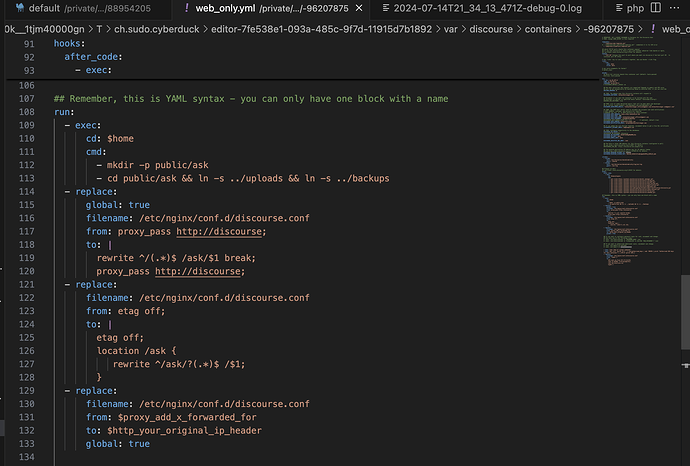The height and width of the screenshot is (466, 690).
Task: Click '$proxy_add_x_forwarded_for' value
Action: pos(187,417)
